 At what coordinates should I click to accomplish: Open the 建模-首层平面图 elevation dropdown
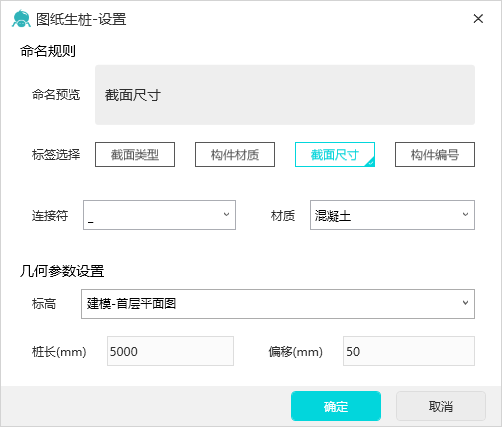[x=278, y=304]
